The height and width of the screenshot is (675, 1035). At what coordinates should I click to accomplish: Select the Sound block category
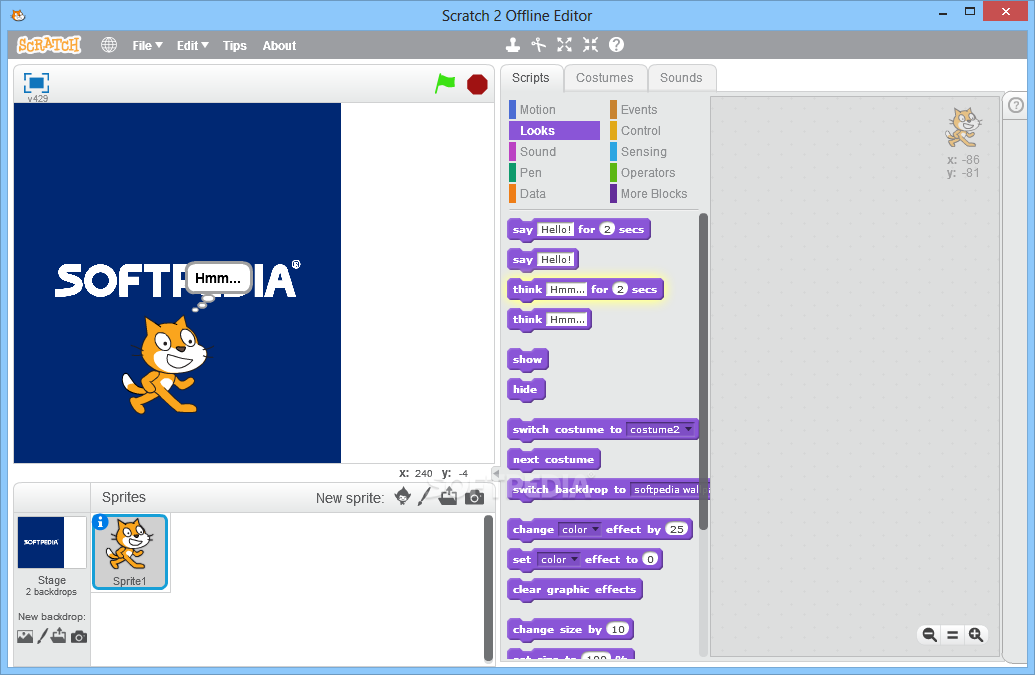tap(554, 152)
